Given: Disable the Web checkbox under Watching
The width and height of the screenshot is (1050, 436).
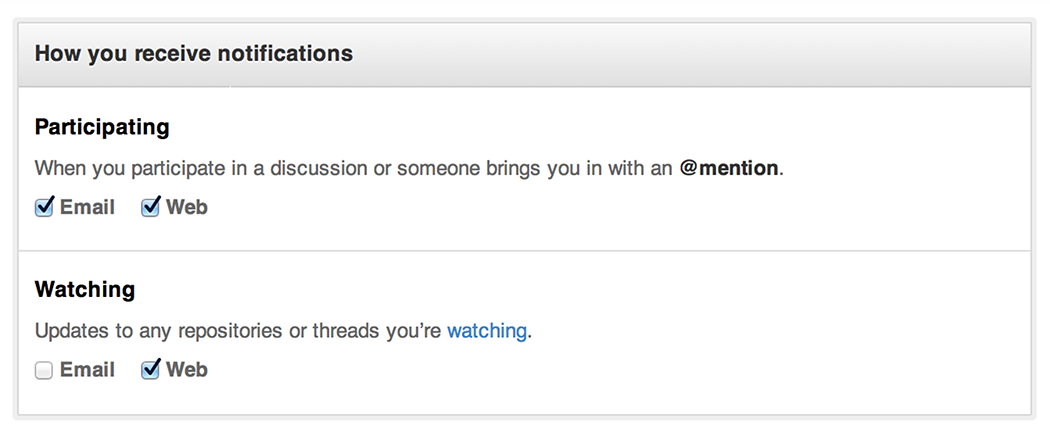Looking at the screenshot, I should click(150, 370).
